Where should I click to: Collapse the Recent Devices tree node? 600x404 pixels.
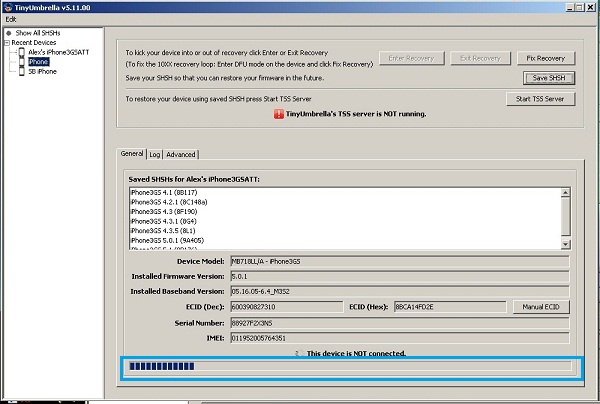click(x=7, y=43)
